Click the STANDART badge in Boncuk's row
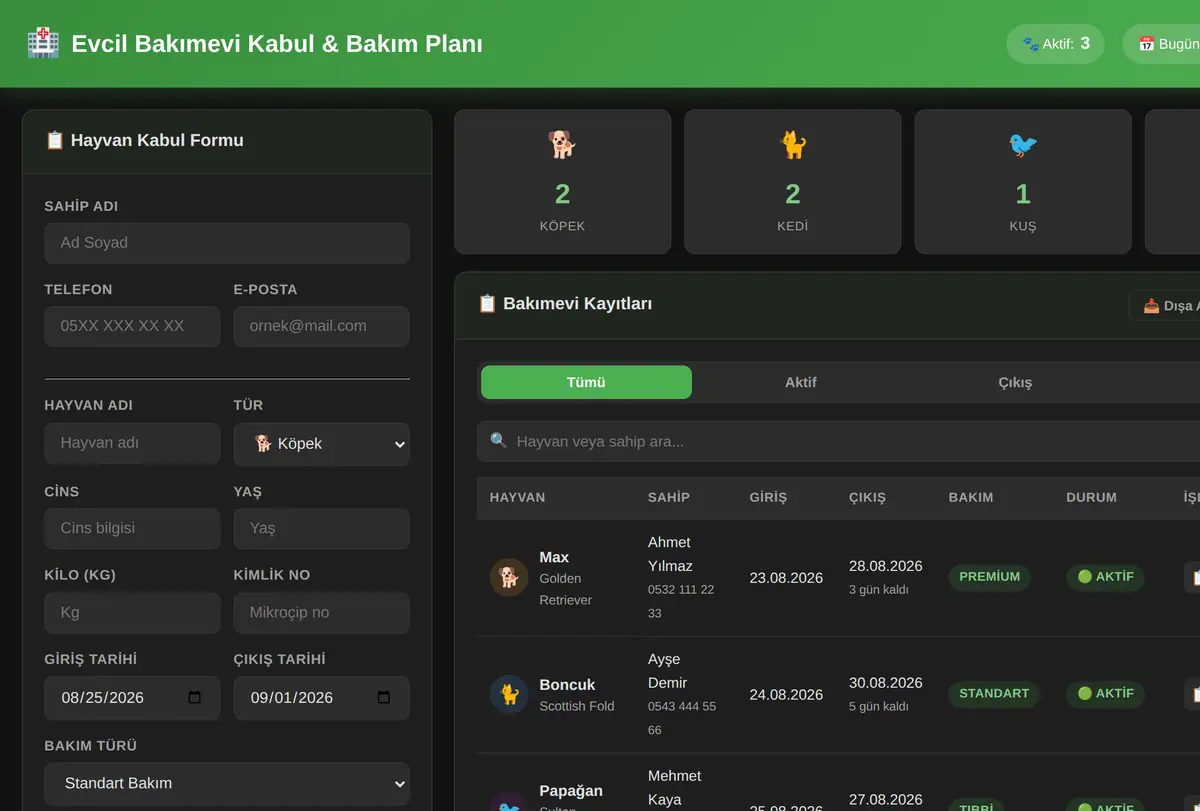This screenshot has height=811, width=1200. pyautogui.click(x=994, y=694)
